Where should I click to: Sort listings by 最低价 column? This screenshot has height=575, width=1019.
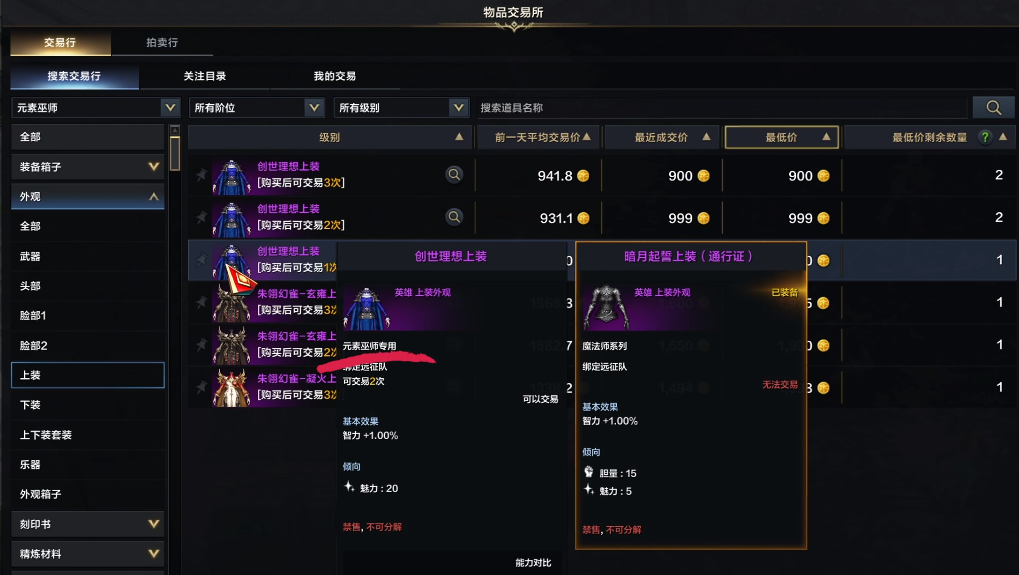782,137
